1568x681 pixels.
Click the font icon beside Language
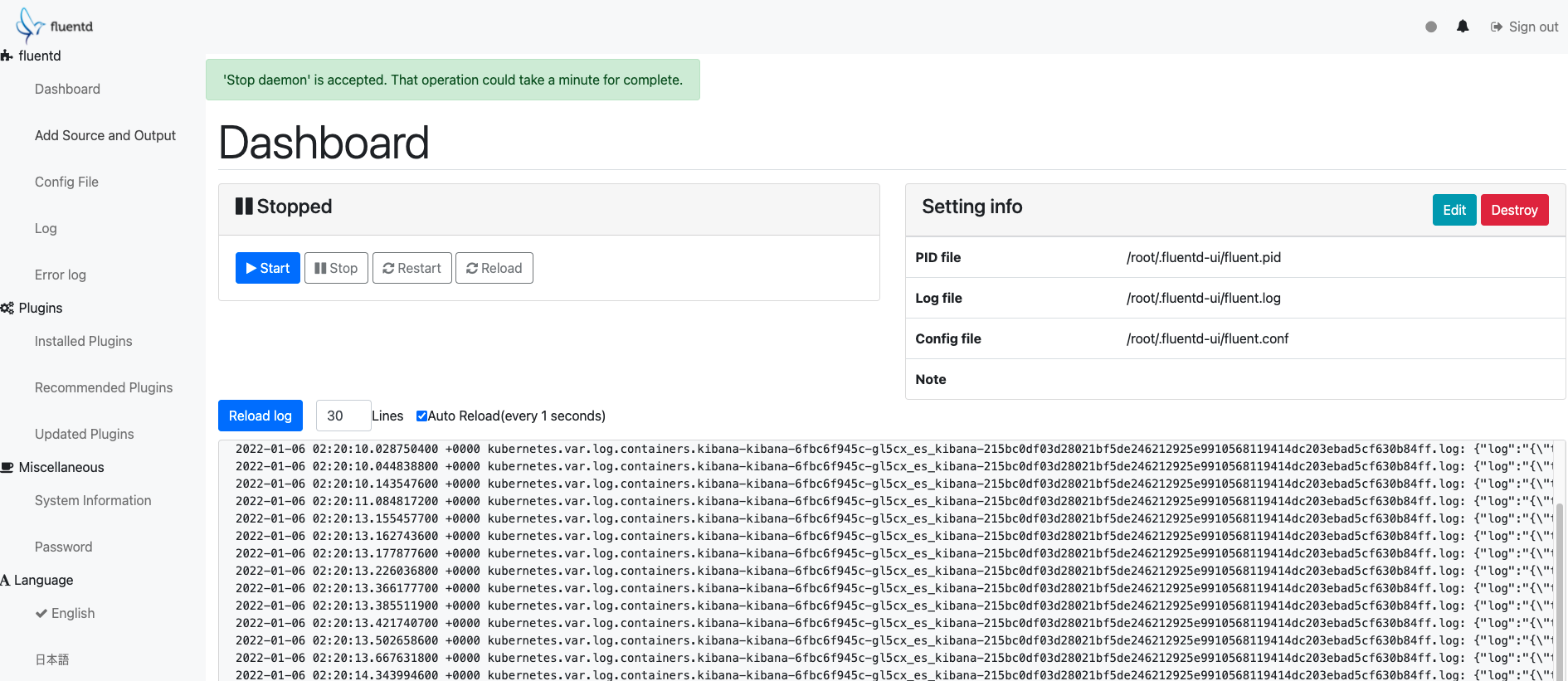click(5, 580)
